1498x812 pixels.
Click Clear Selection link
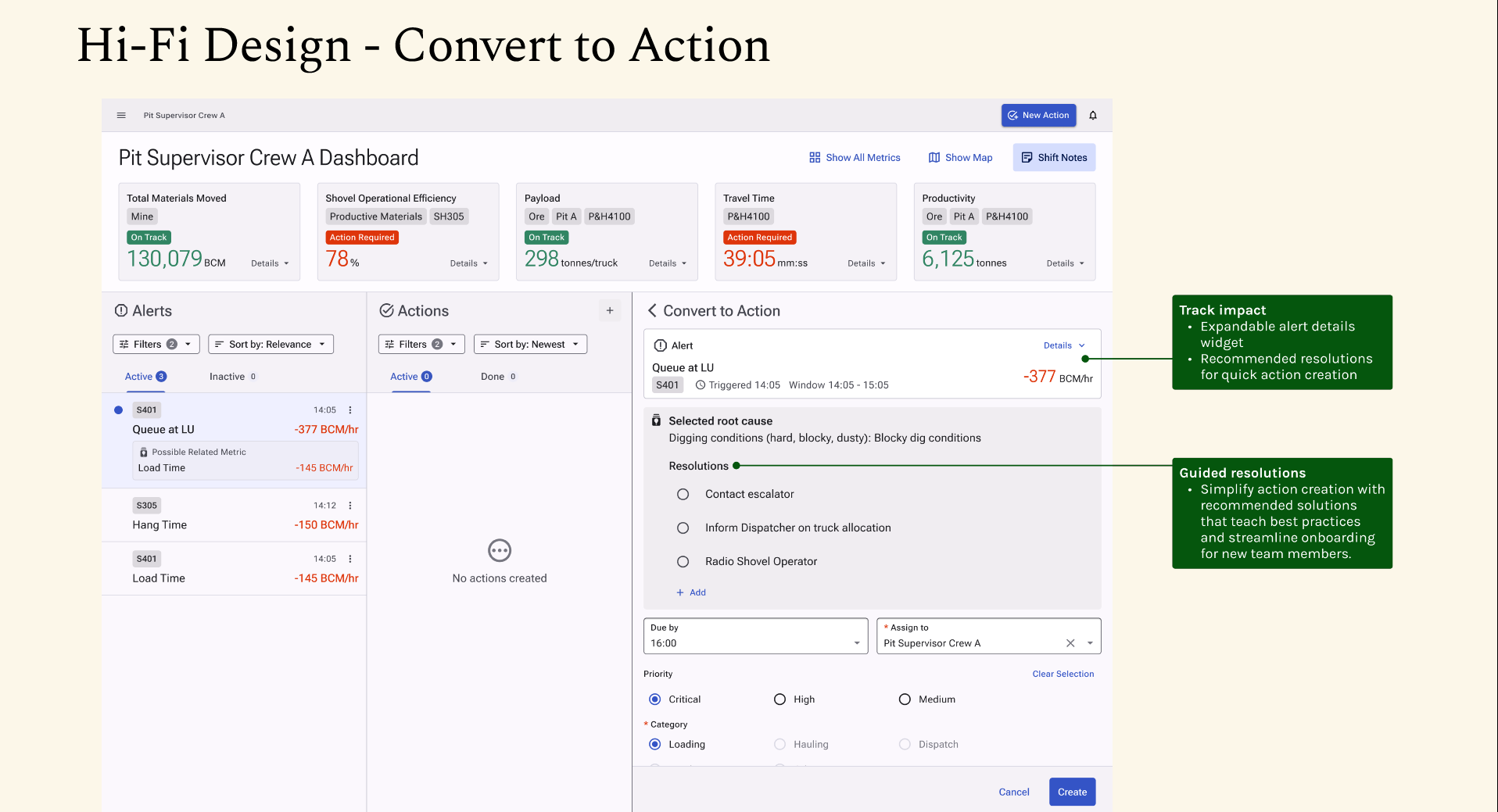coord(1063,674)
